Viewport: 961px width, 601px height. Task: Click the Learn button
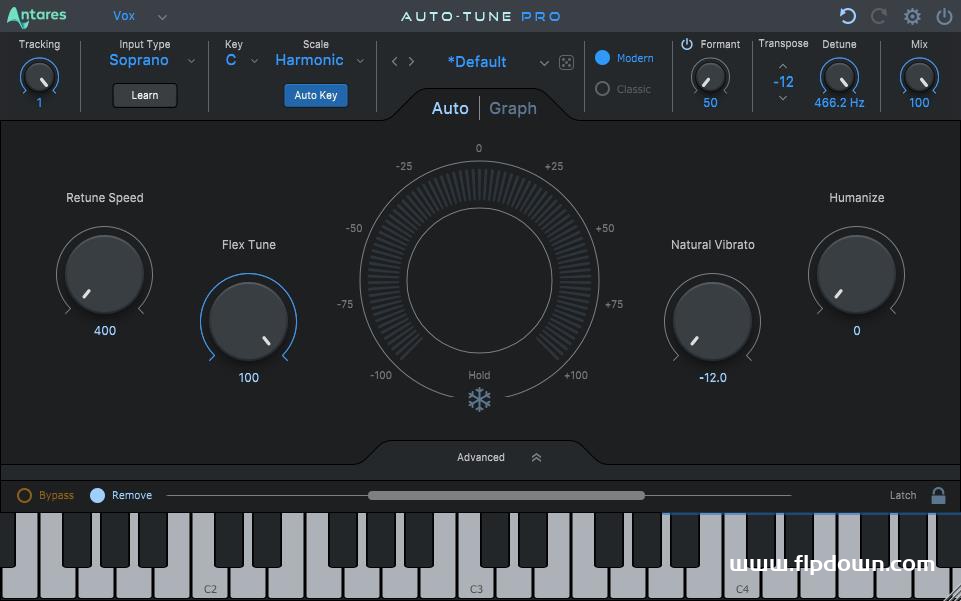(144, 95)
